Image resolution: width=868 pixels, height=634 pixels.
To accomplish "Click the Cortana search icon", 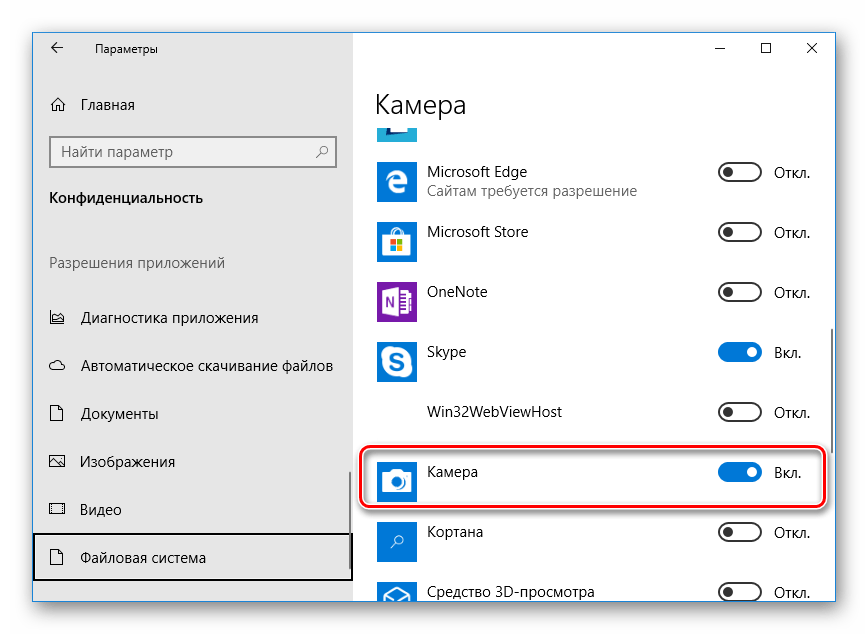I will click(x=397, y=542).
